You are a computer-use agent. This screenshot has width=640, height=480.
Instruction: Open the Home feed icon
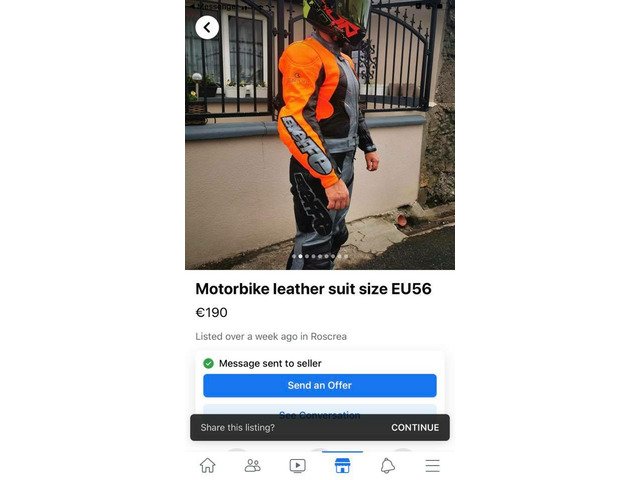[x=208, y=465]
